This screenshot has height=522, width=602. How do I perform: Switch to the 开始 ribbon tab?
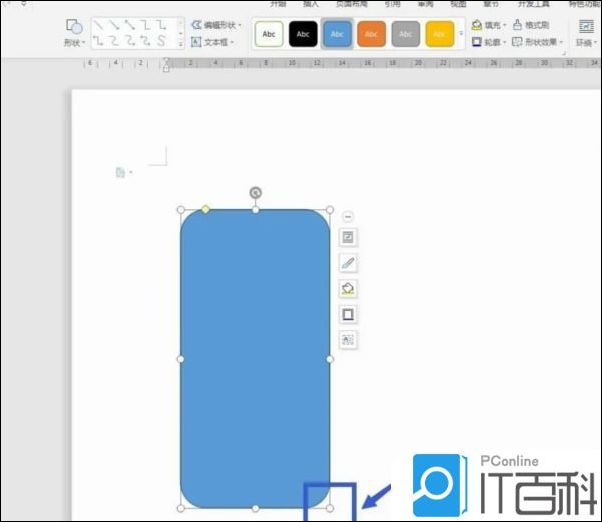coord(278,4)
